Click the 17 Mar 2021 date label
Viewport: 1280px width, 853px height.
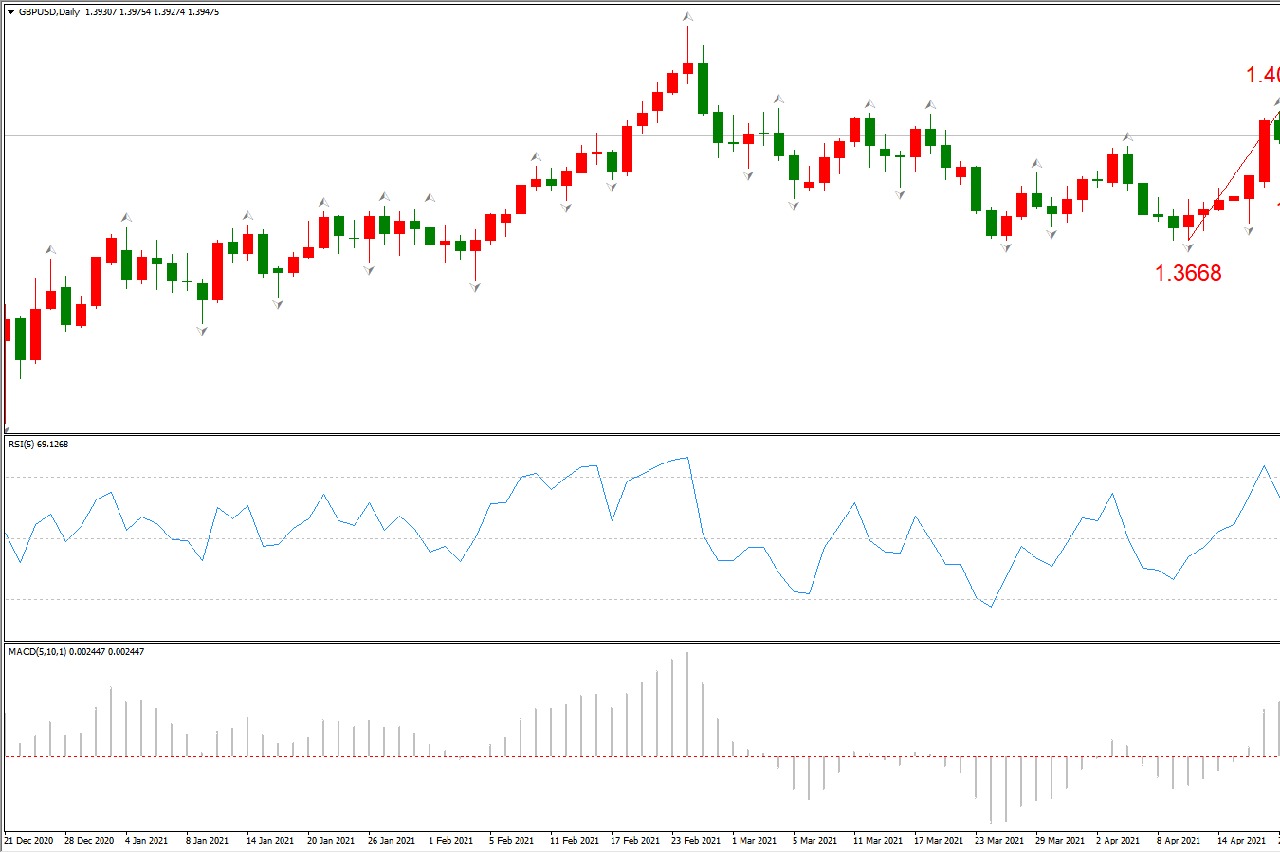(940, 841)
